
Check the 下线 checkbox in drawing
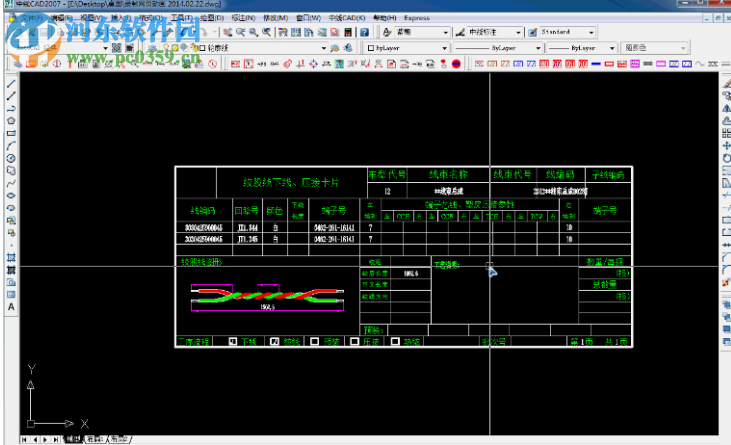coord(233,342)
